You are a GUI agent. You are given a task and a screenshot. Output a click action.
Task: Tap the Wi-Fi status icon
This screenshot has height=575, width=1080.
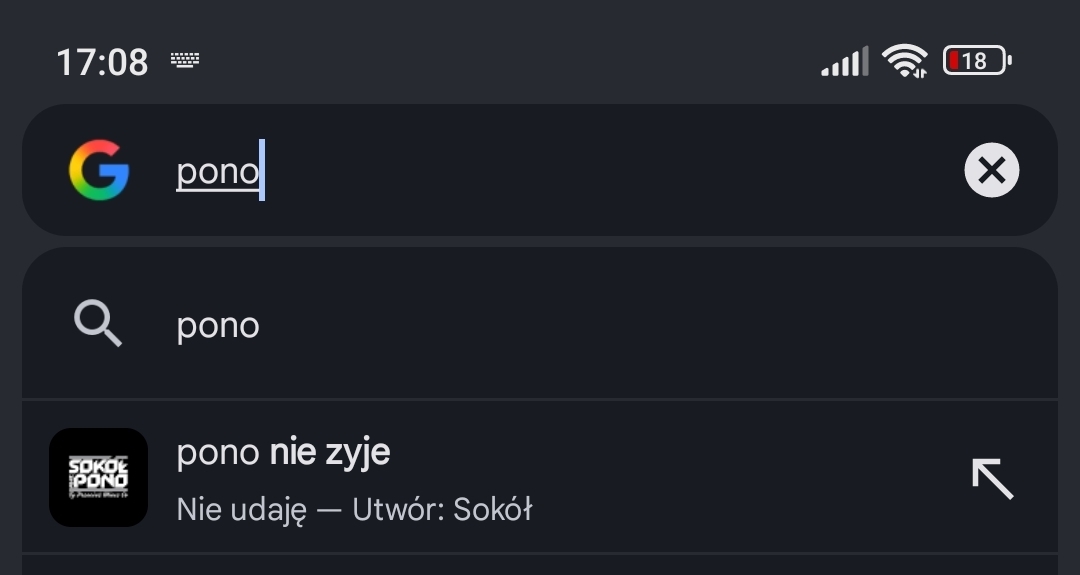click(905, 62)
